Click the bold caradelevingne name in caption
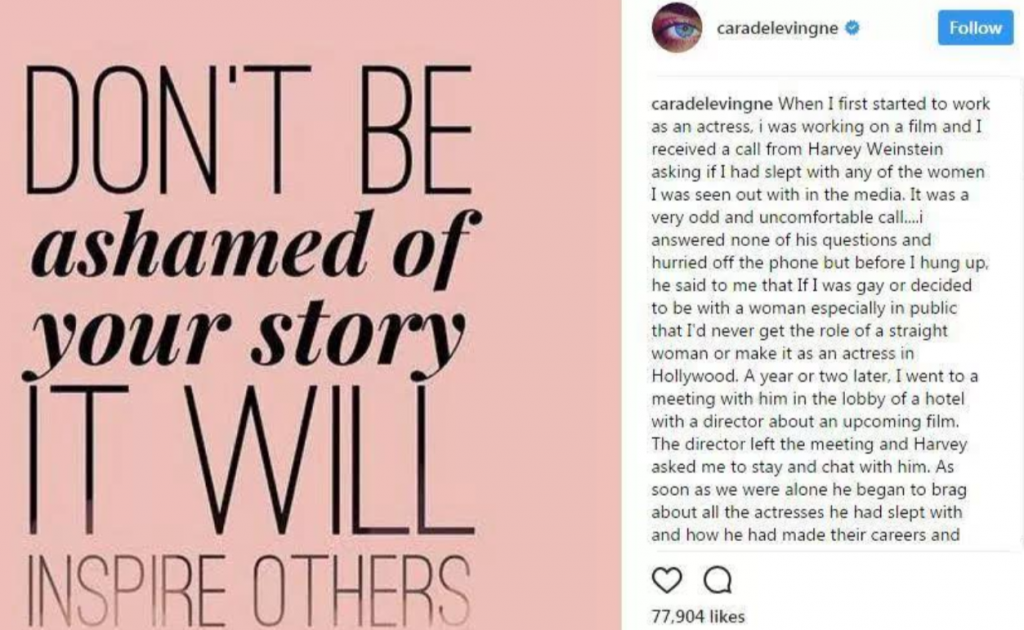 coord(712,104)
